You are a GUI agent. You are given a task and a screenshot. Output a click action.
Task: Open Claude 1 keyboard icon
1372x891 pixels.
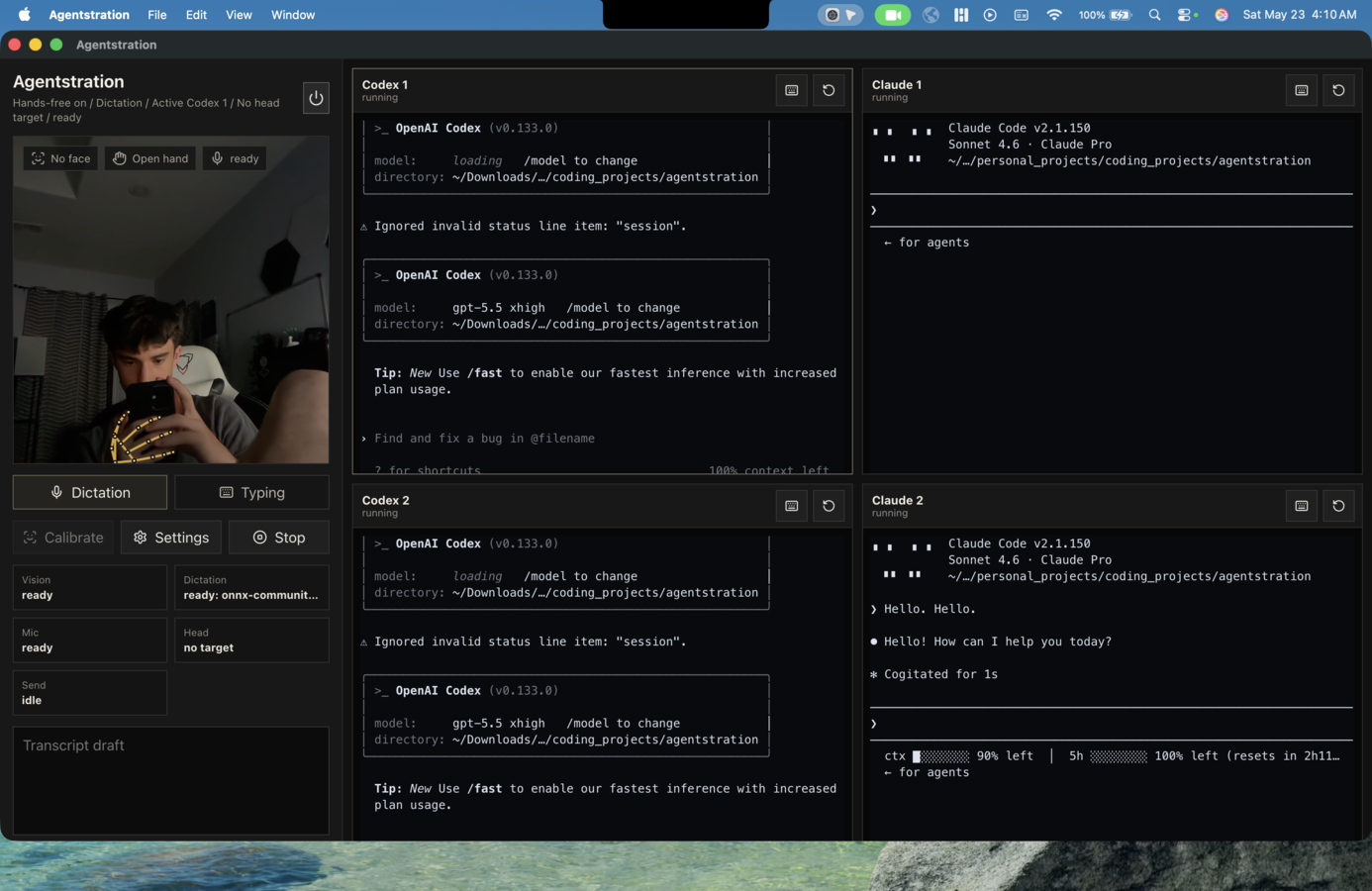[x=1302, y=90]
